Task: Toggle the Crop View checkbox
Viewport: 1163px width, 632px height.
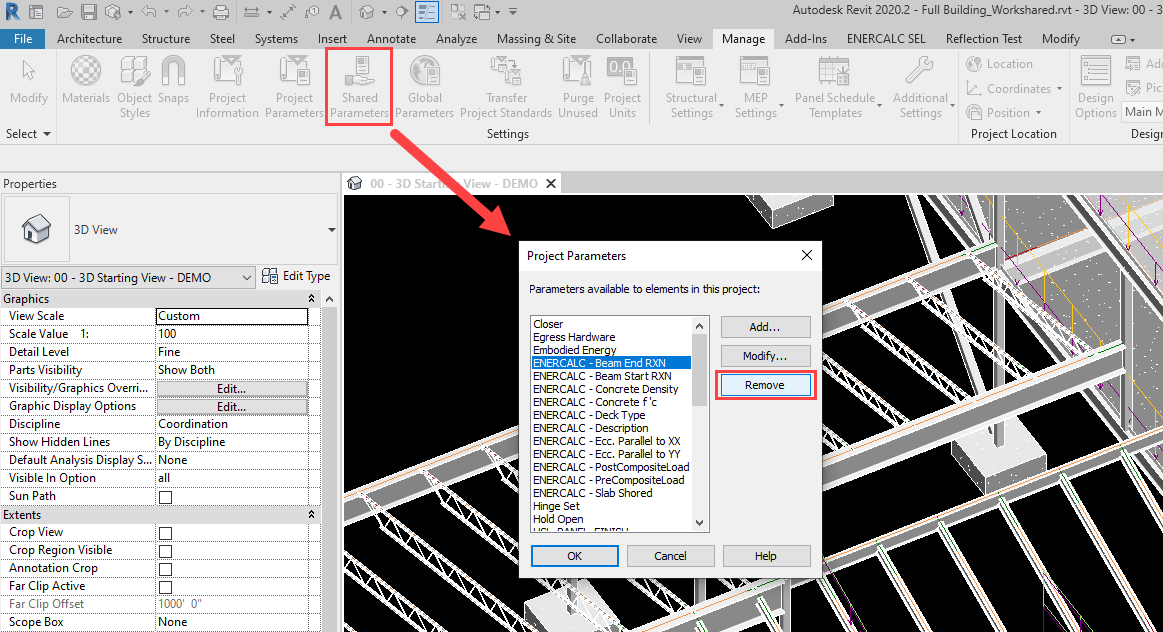Action: point(165,533)
